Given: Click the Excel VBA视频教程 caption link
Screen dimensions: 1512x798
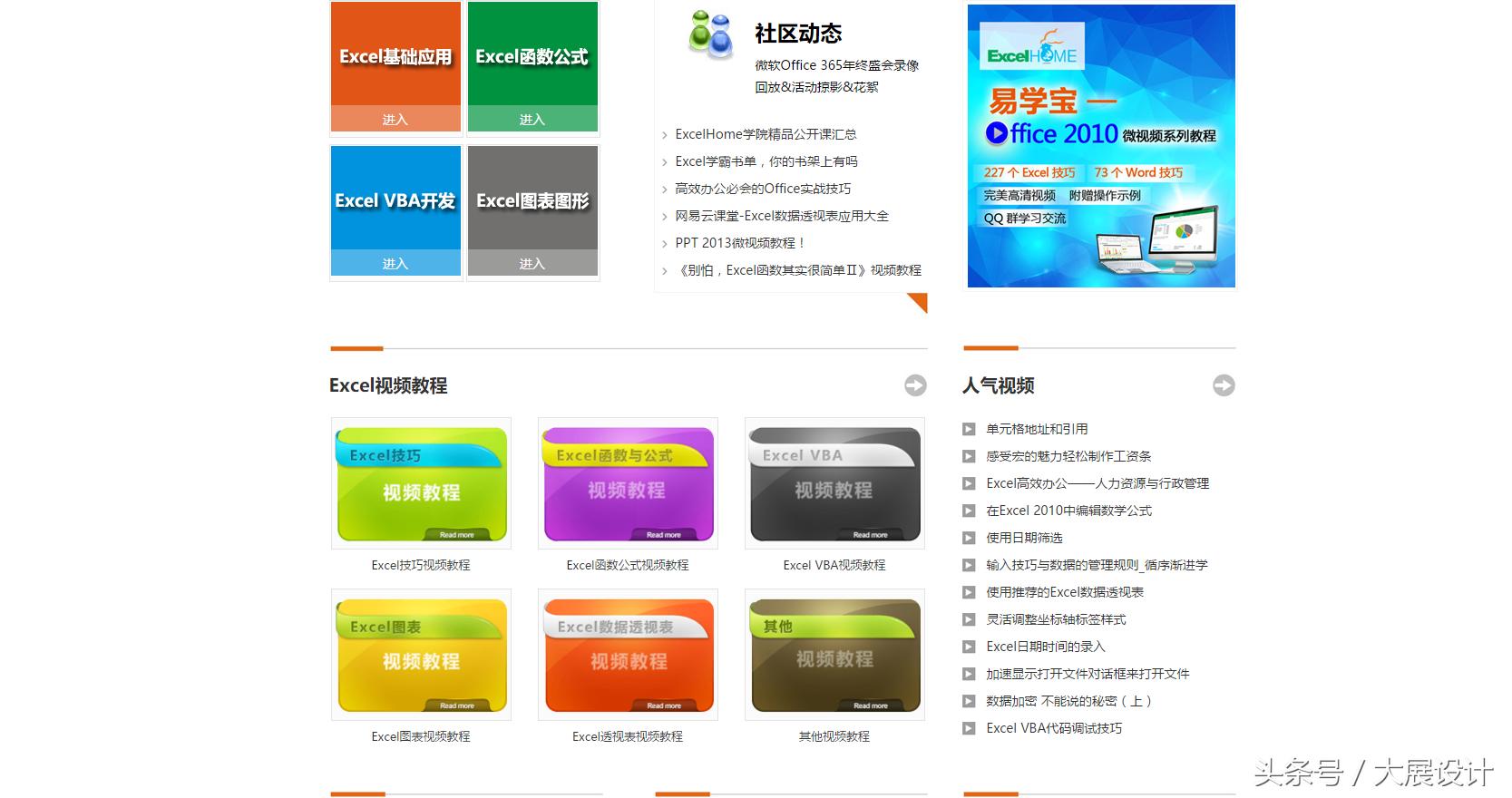Looking at the screenshot, I should click(x=834, y=565).
